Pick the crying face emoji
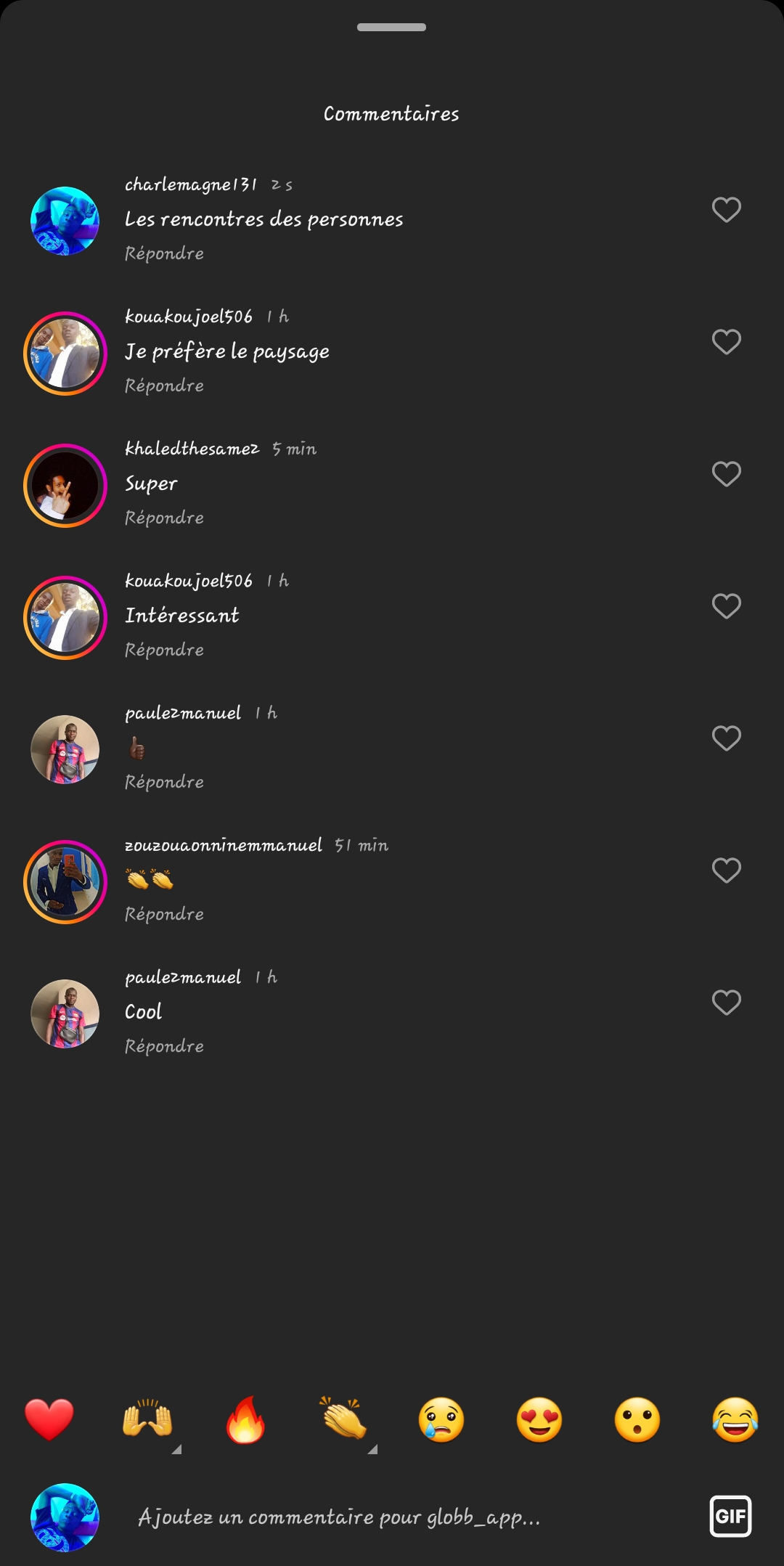 [x=441, y=1419]
